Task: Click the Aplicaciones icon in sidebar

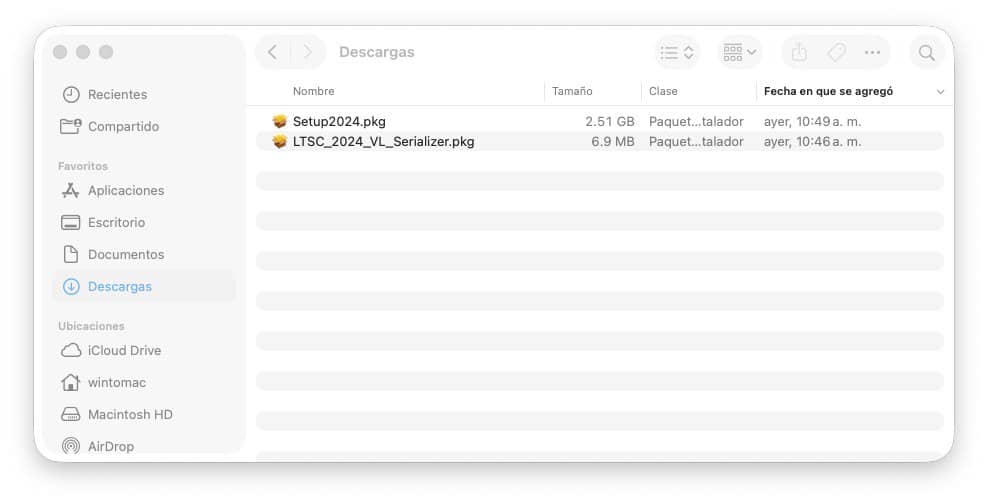Action: pos(71,190)
